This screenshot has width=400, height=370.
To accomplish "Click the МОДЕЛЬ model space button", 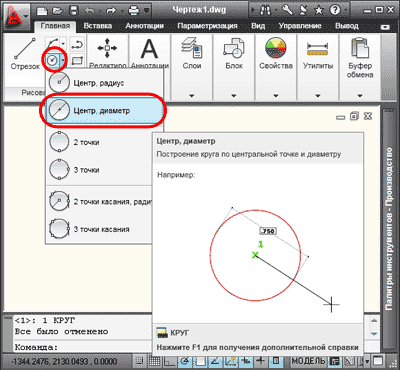I will pyautogui.click(x=308, y=361).
